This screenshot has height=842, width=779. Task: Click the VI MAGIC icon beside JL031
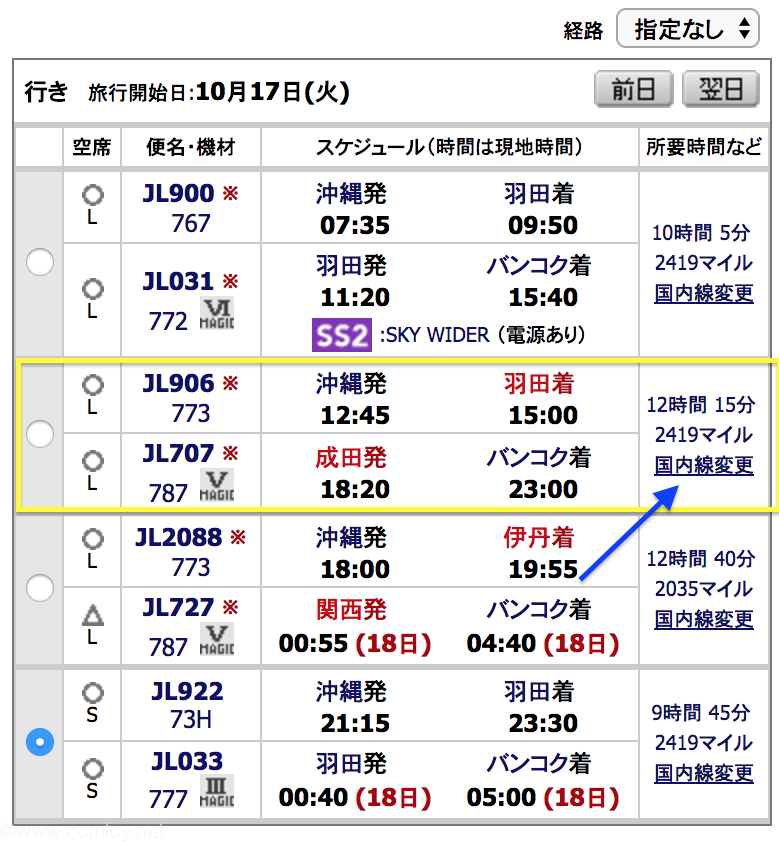[x=217, y=314]
